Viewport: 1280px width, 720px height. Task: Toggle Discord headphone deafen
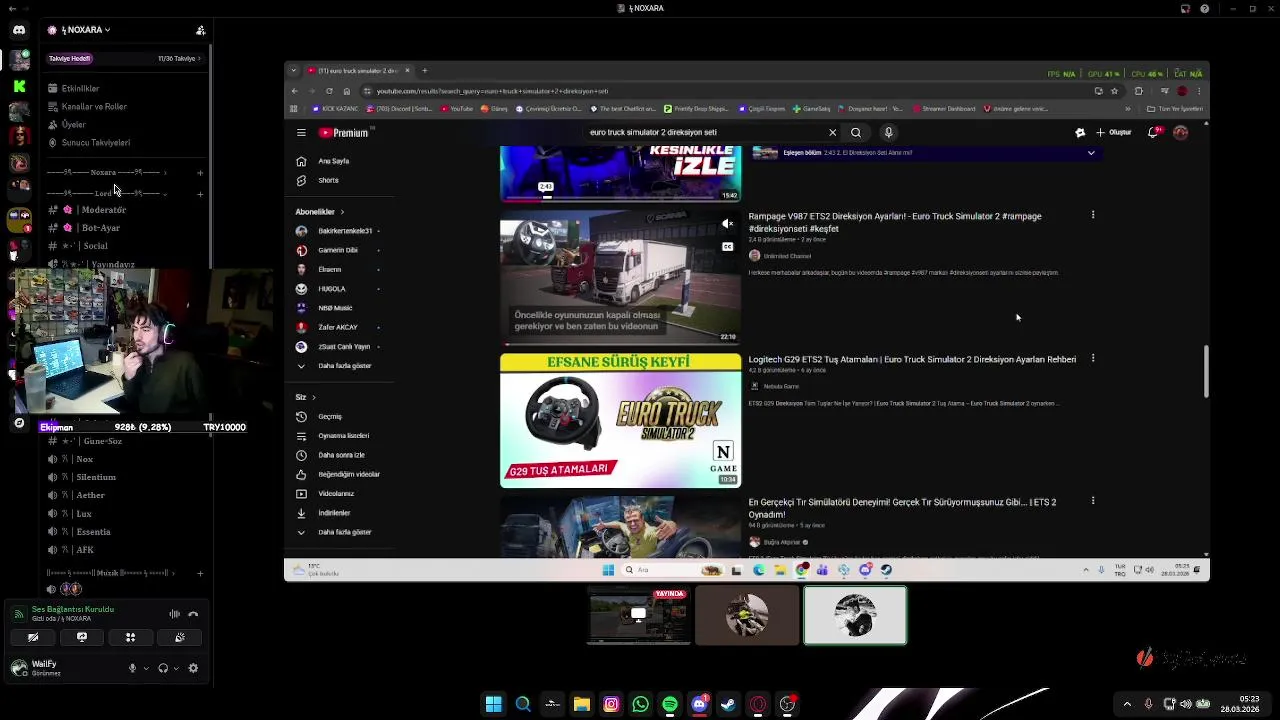click(163, 668)
